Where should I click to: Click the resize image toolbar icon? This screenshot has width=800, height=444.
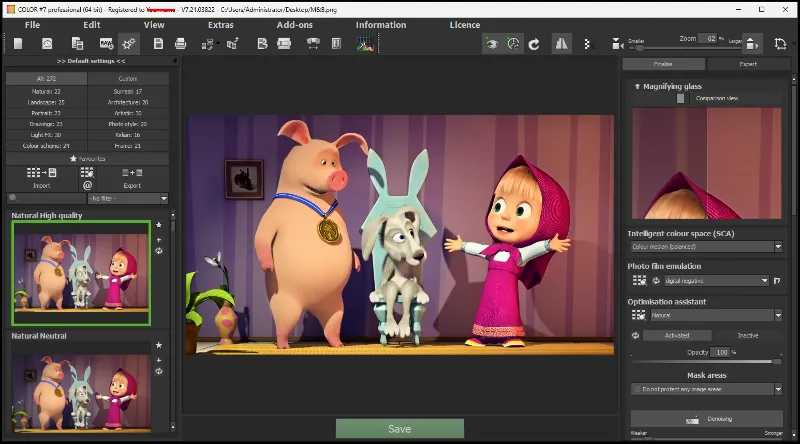(x=313, y=44)
